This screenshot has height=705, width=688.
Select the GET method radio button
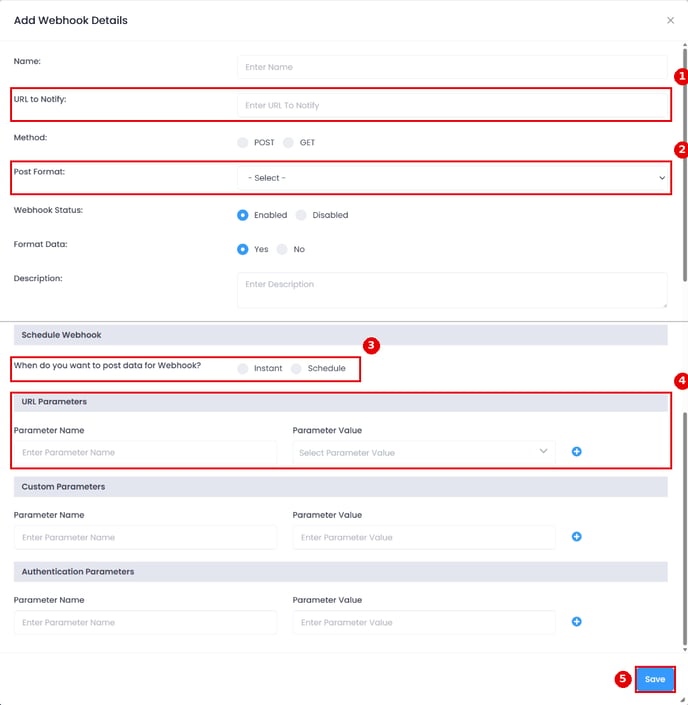(x=288, y=143)
